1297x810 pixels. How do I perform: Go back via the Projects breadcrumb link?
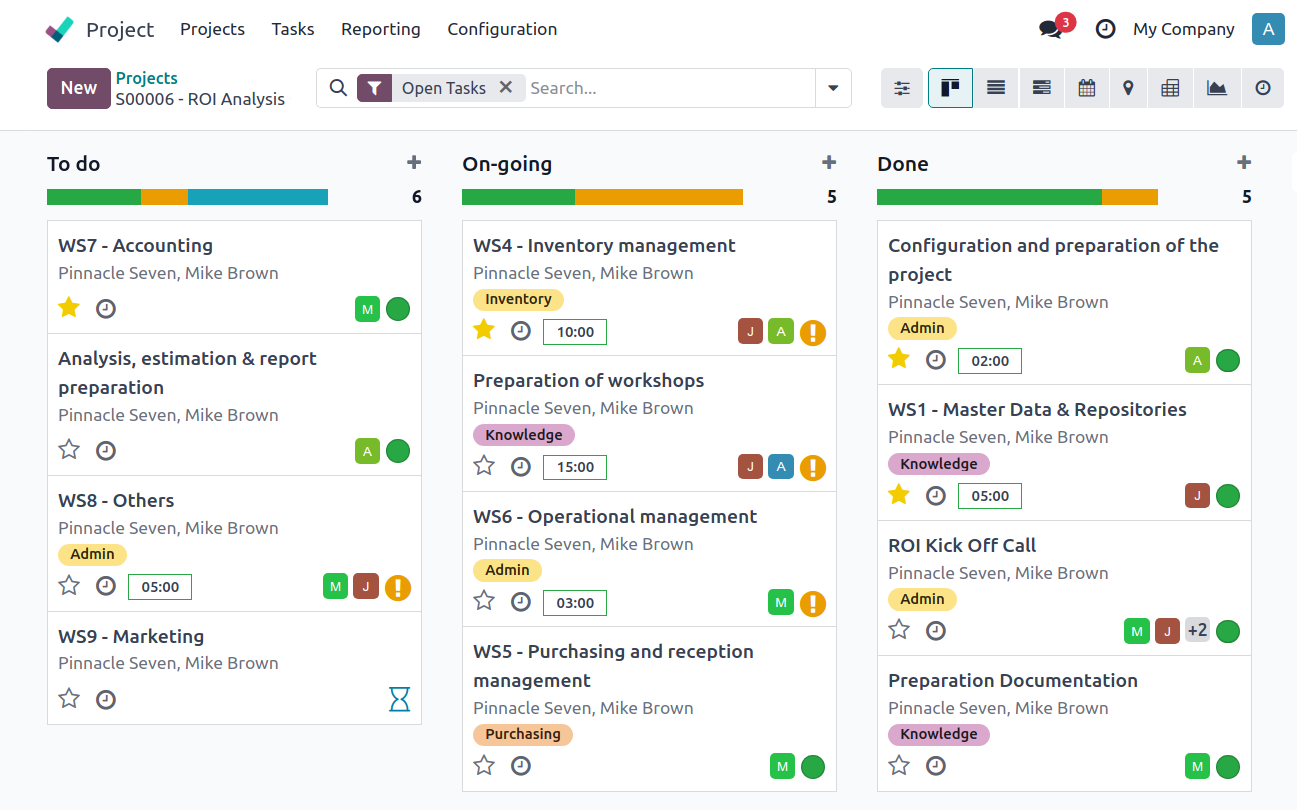pos(146,78)
